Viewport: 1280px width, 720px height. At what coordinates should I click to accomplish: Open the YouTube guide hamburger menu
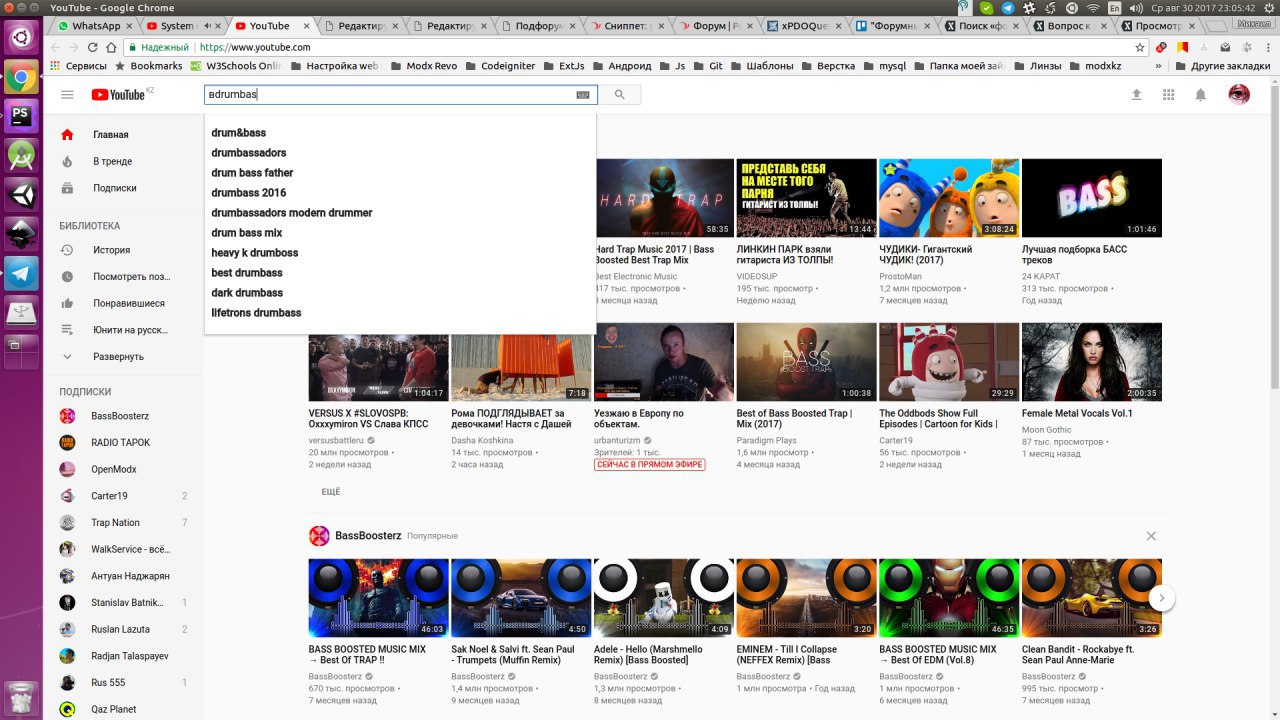coord(67,95)
